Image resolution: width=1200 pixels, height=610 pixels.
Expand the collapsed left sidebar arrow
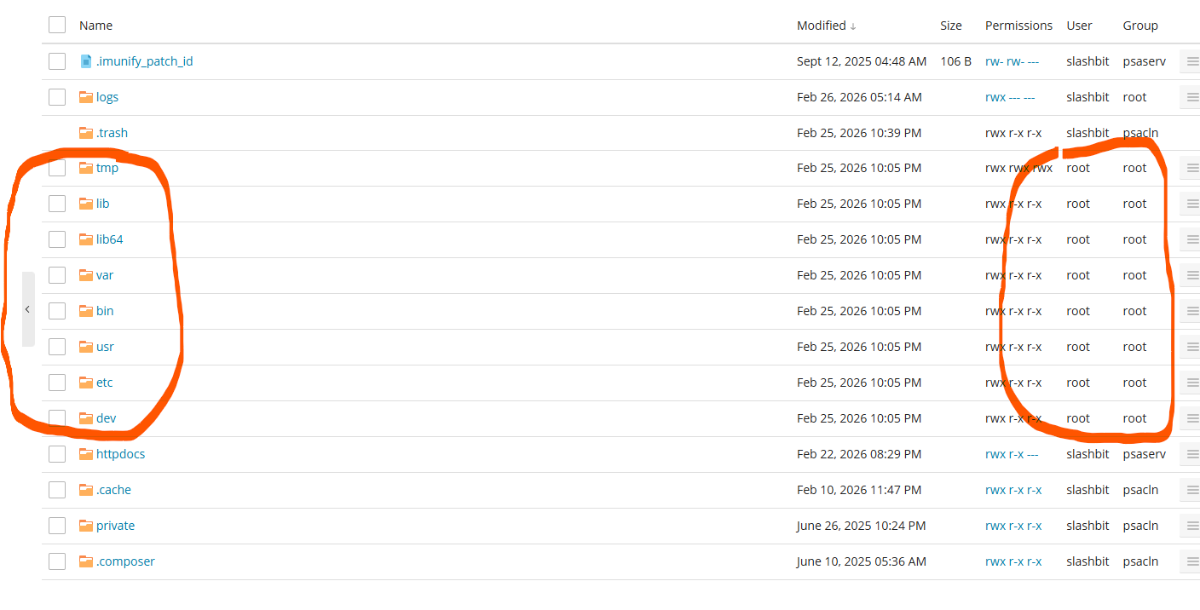click(27, 310)
